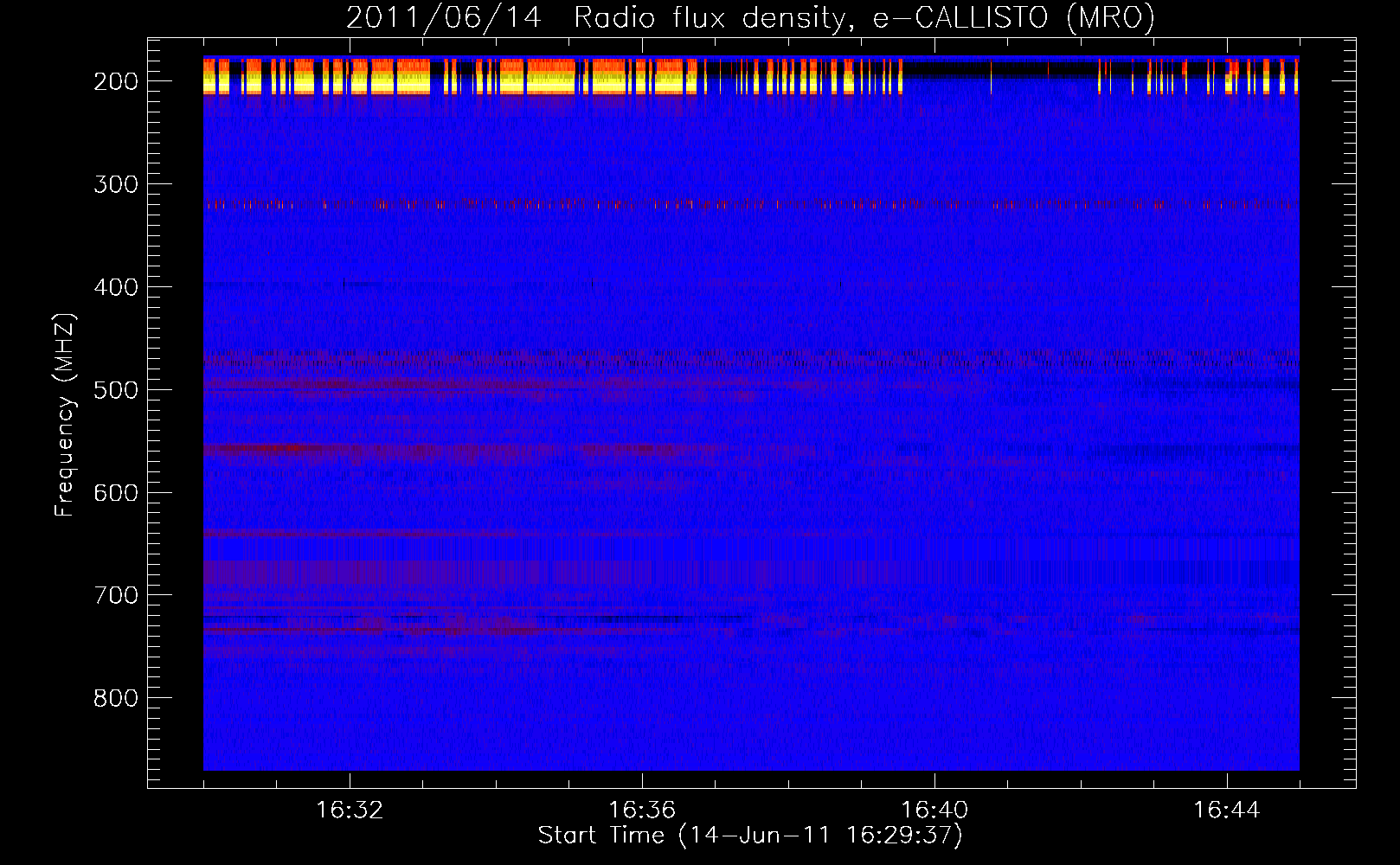Click the 200 frequency tick label
The image size is (1400, 865).
116,82
